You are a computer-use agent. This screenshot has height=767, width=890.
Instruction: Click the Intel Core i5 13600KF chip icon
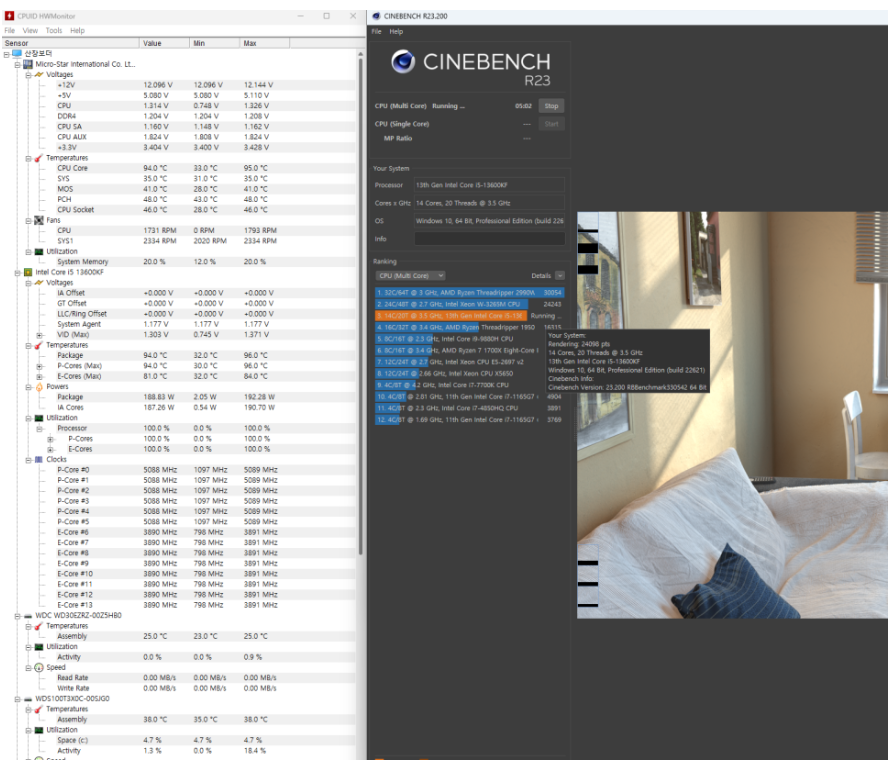coord(28,273)
